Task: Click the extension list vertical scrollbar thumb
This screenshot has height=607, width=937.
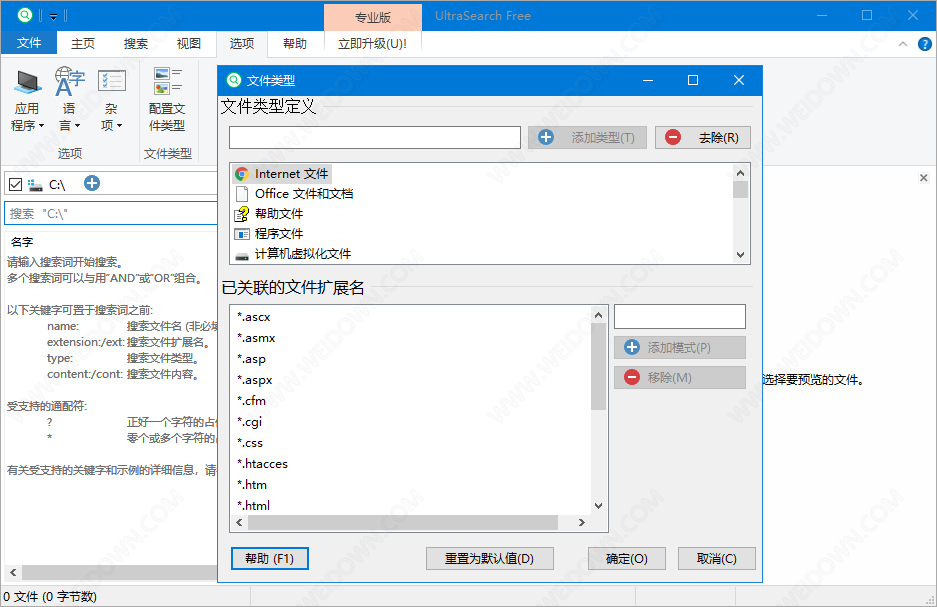Action: 598,366
